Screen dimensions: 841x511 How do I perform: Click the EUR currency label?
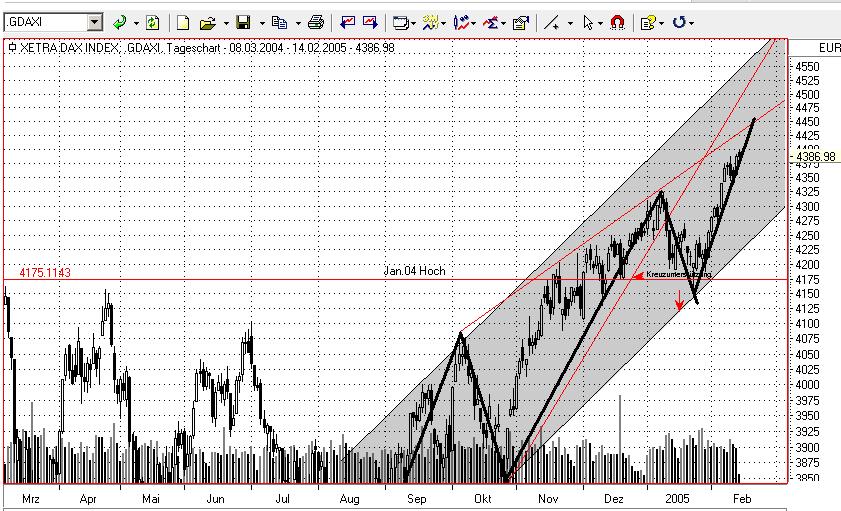[x=830, y=48]
